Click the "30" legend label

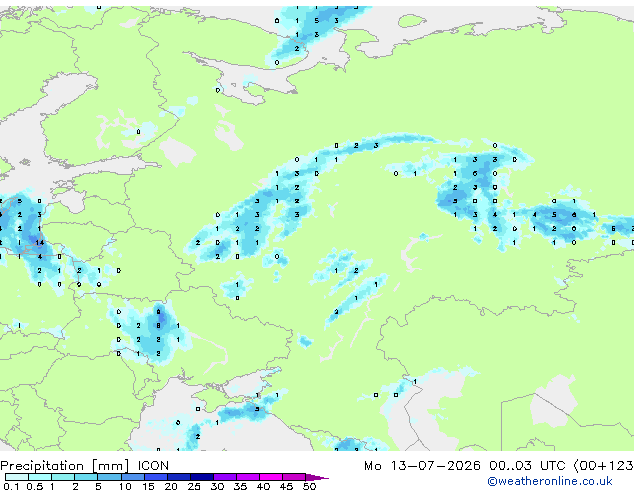[217, 486]
